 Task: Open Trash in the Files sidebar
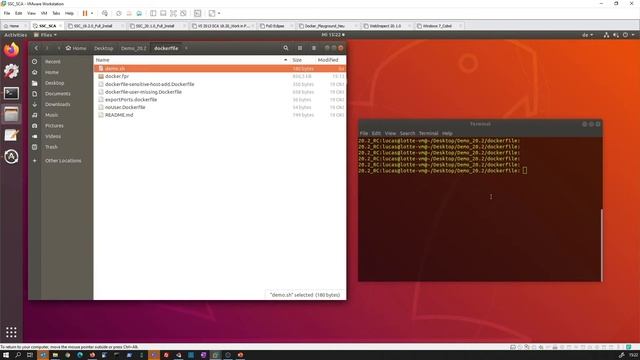tap(51, 147)
